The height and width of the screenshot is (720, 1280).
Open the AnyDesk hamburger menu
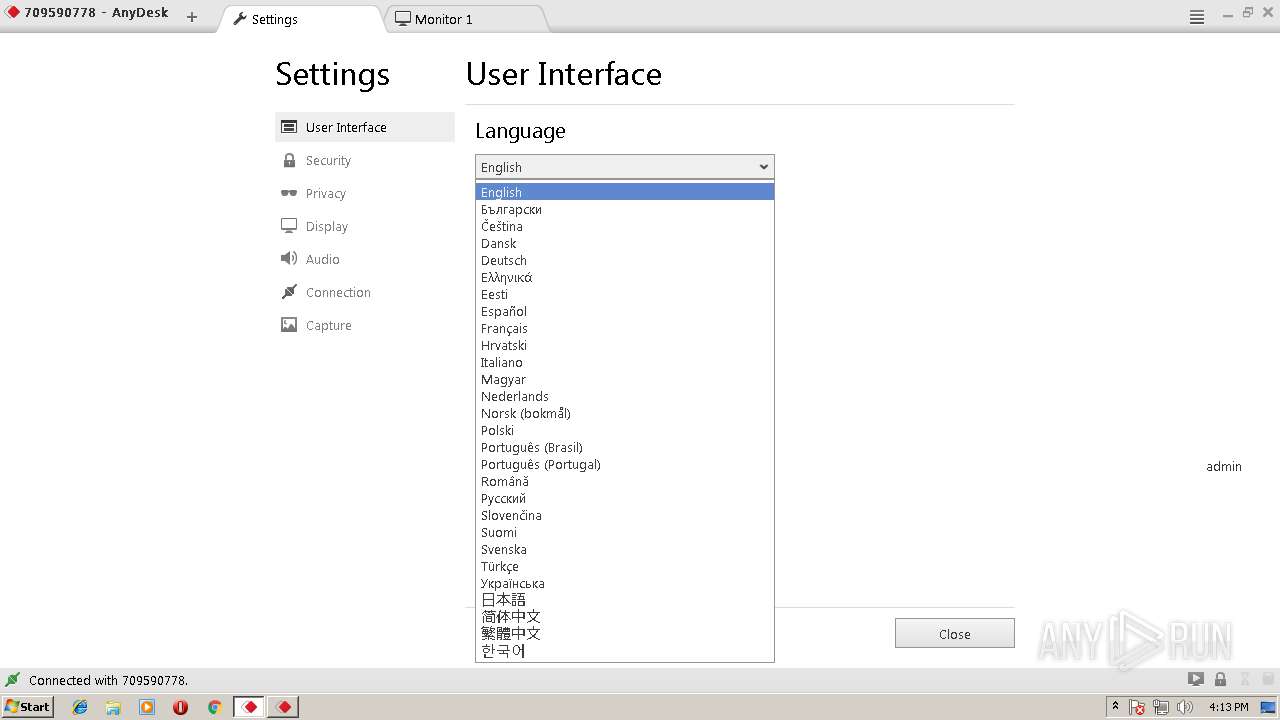(1197, 17)
